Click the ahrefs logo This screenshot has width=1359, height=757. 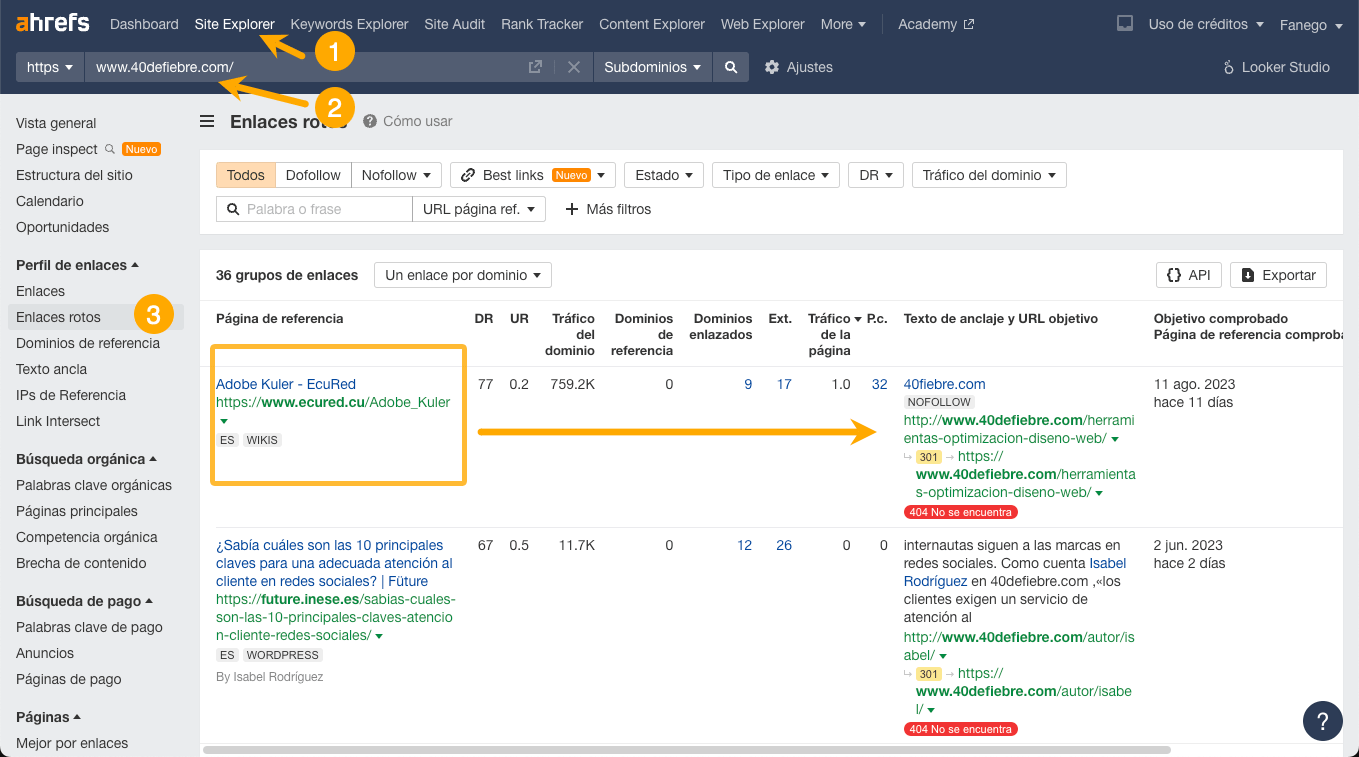click(51, 22)
